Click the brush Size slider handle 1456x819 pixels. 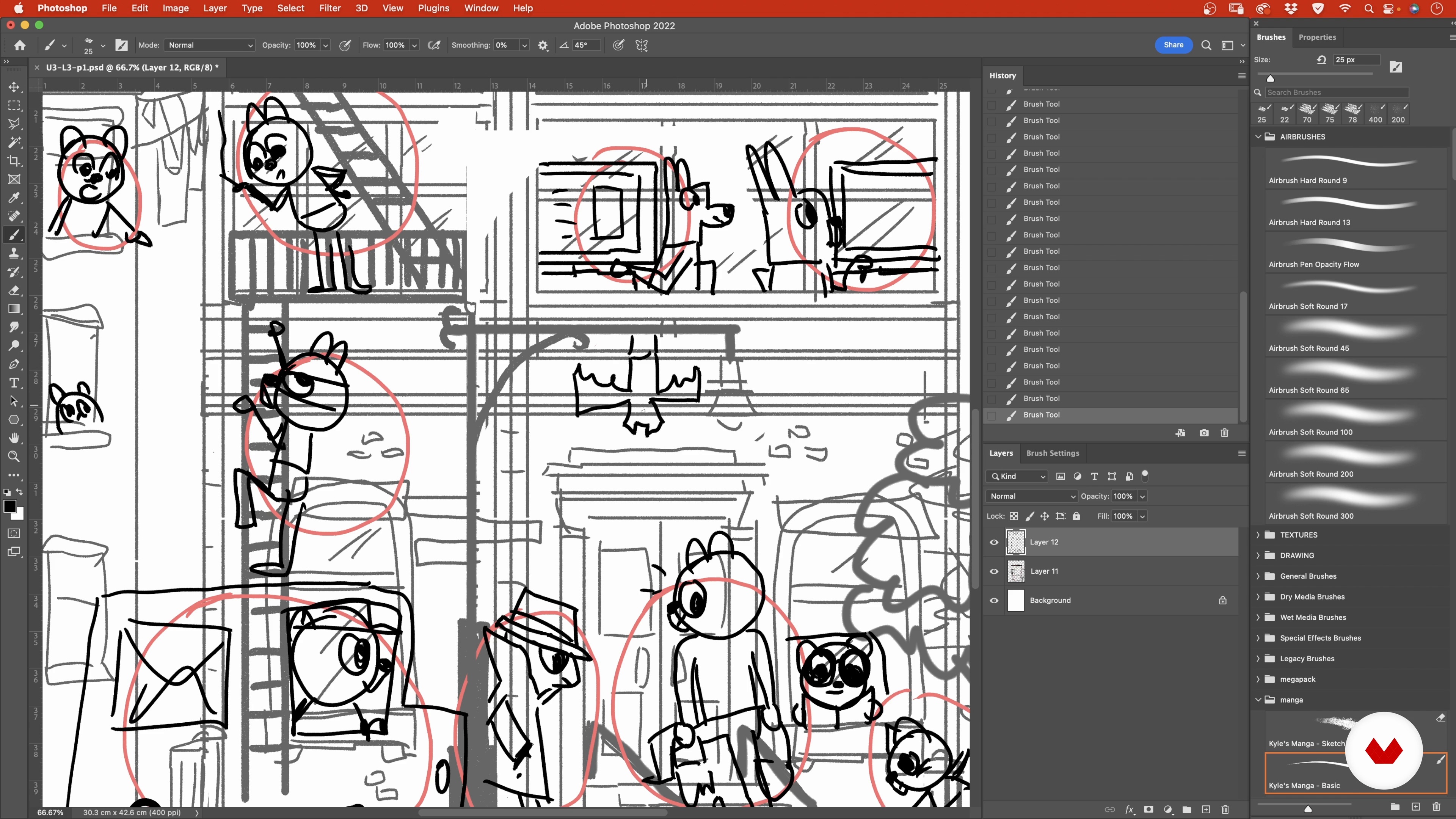(1271, 78)
